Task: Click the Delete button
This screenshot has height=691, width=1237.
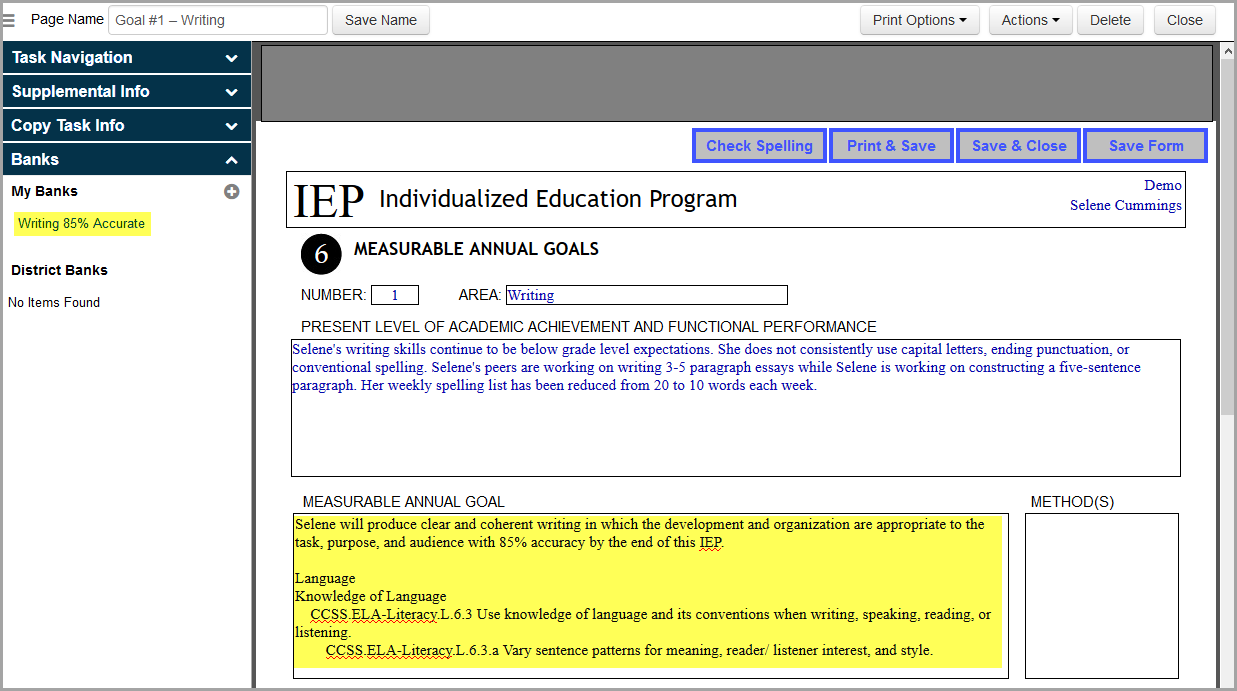Action: [1110, 20]
